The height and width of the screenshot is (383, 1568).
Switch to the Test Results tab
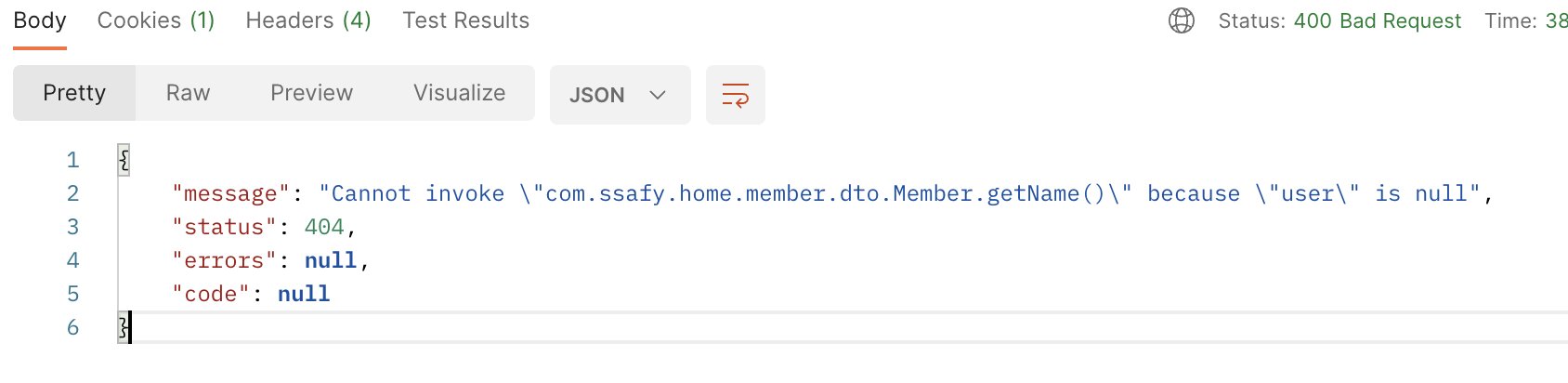[x=465, y=20]
